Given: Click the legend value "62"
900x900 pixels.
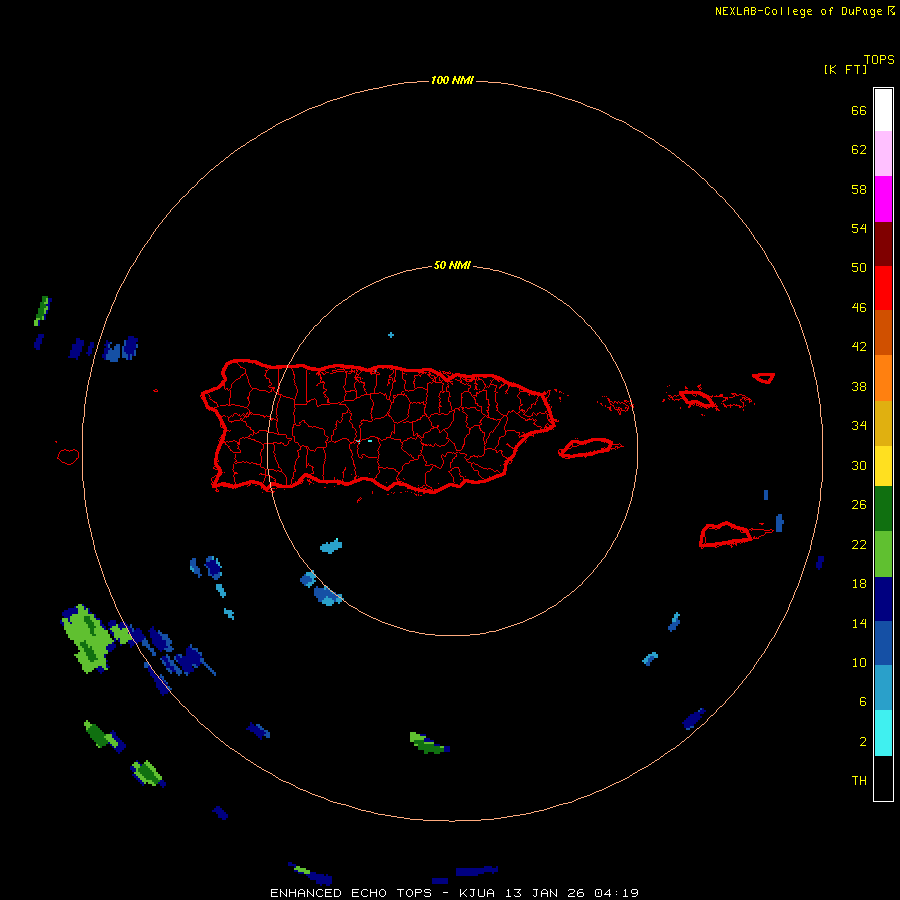Looking at the screenshot, I should click(859, 150).
